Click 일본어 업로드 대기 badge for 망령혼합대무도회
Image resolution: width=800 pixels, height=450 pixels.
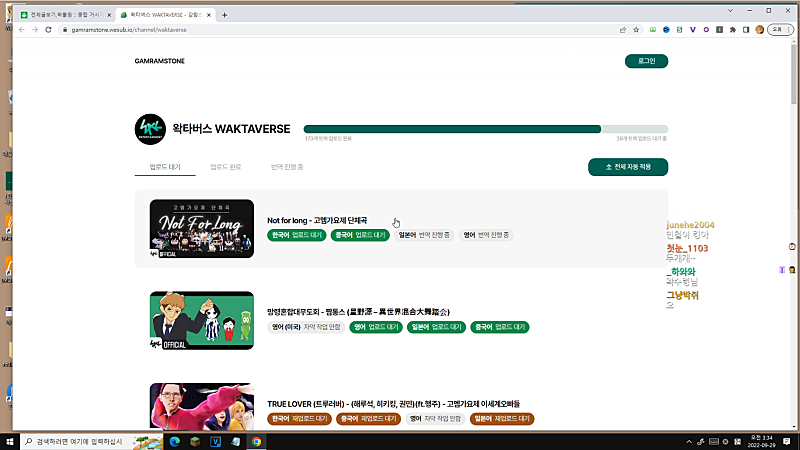point(436,327)
